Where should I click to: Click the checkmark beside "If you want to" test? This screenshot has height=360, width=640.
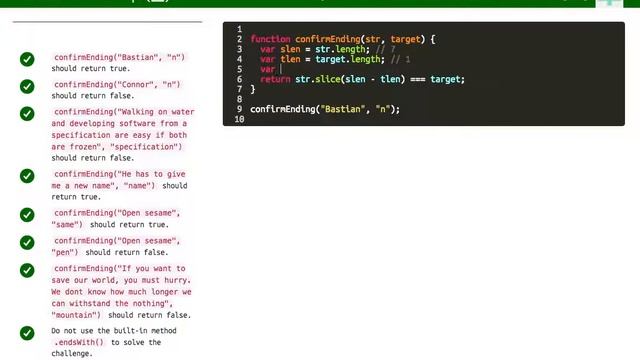27,270
